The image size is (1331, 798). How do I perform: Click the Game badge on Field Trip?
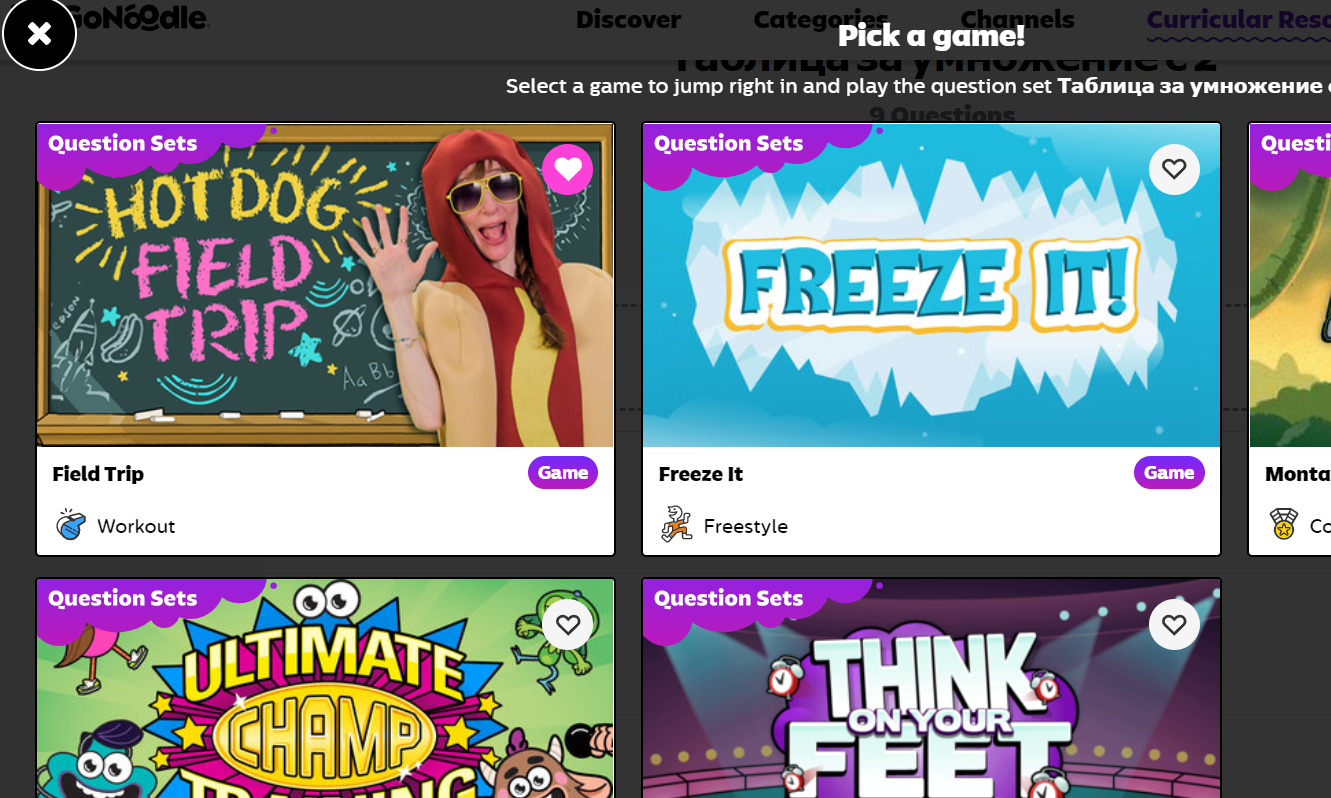click(563, 473)
